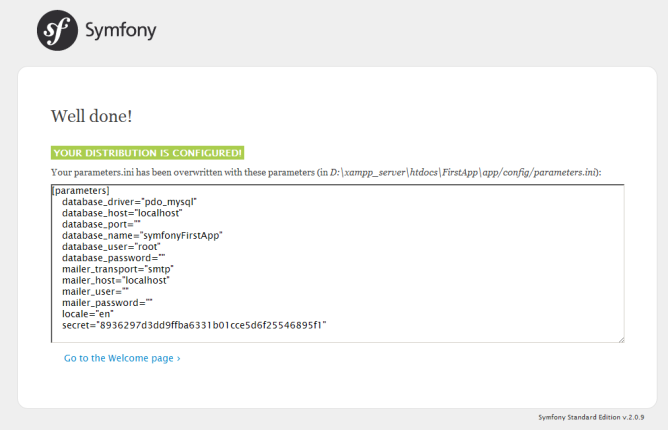The image size is (668, 430).
Task: Click the textarea resize handle corner
Action: click(x=621, y=339)
